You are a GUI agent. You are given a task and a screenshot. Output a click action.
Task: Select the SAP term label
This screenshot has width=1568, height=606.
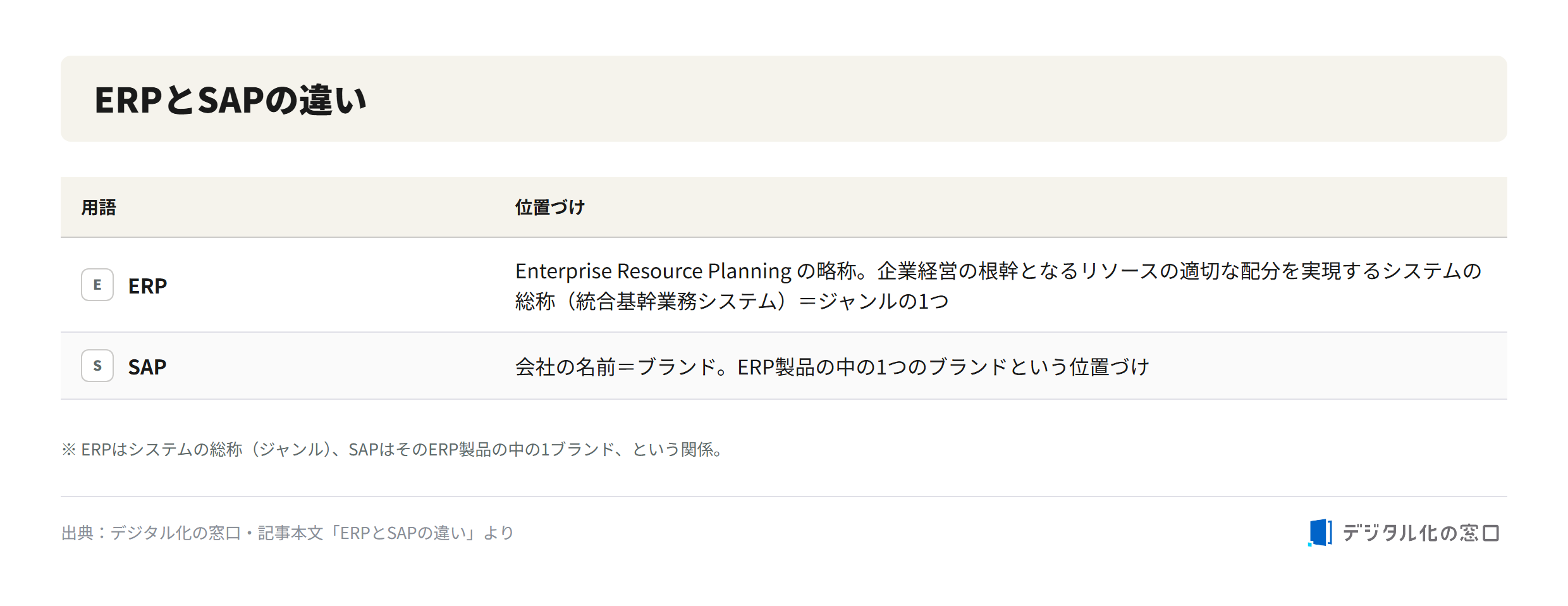point(147,367)
